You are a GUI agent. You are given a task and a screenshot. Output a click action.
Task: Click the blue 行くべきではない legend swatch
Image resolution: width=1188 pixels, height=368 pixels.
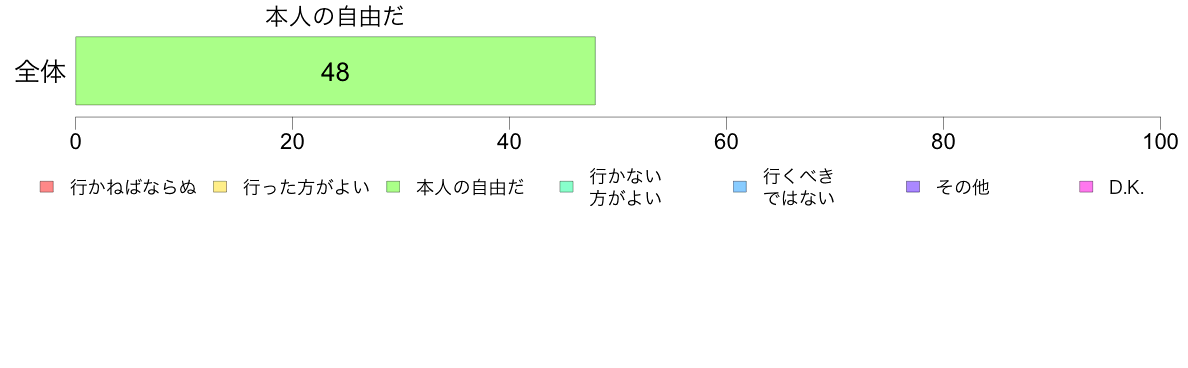click(x=739, y=187)
